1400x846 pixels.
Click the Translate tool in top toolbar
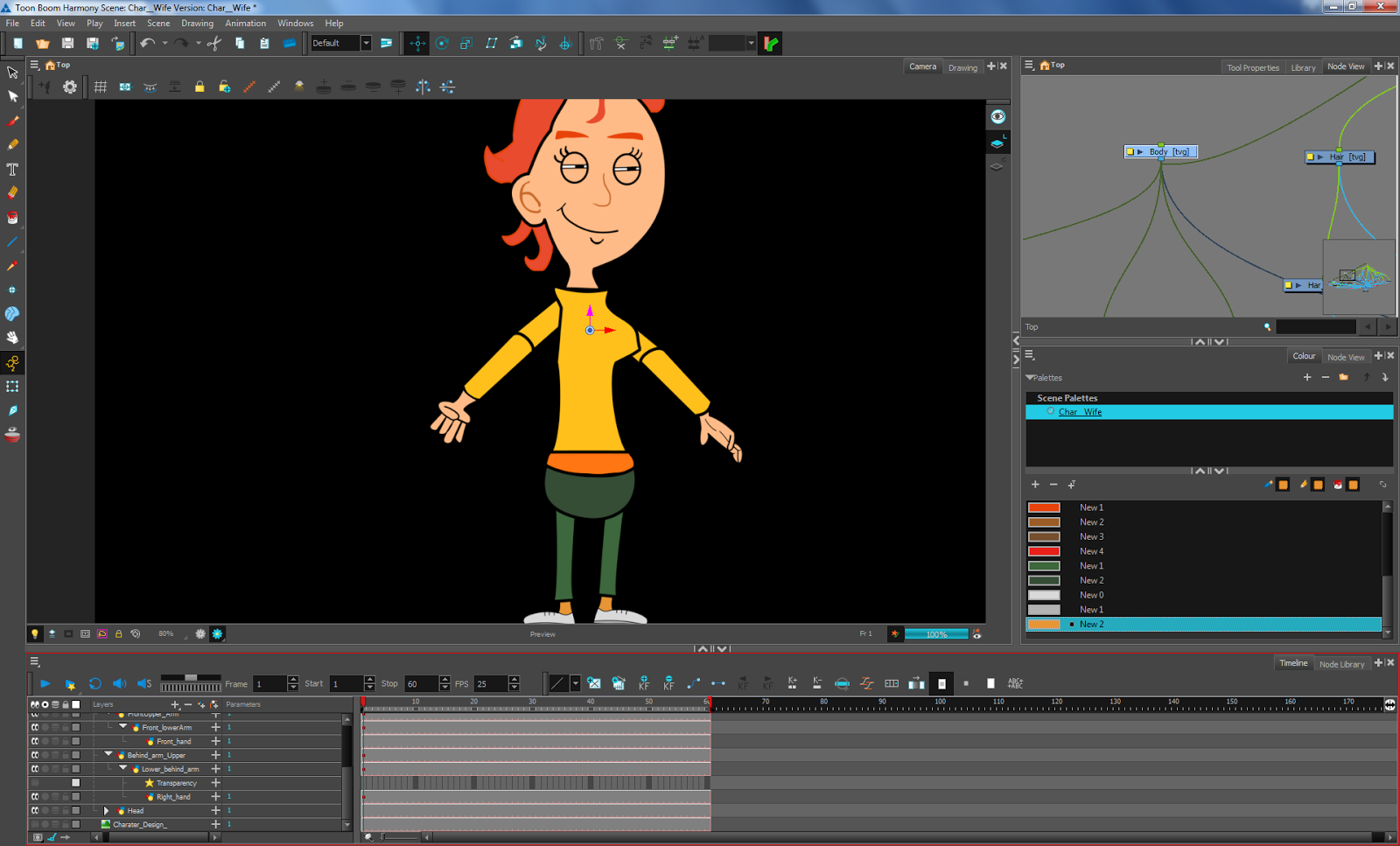coord(417,43)
